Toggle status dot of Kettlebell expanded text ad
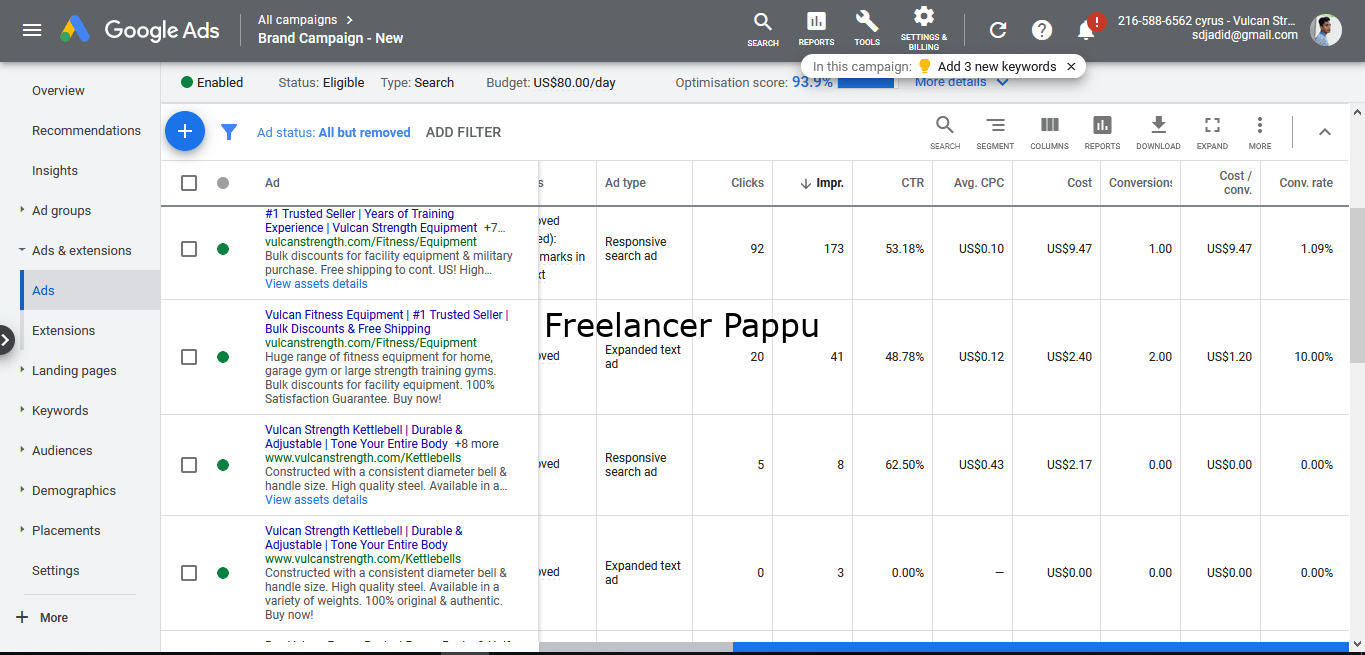 (223, 573)
